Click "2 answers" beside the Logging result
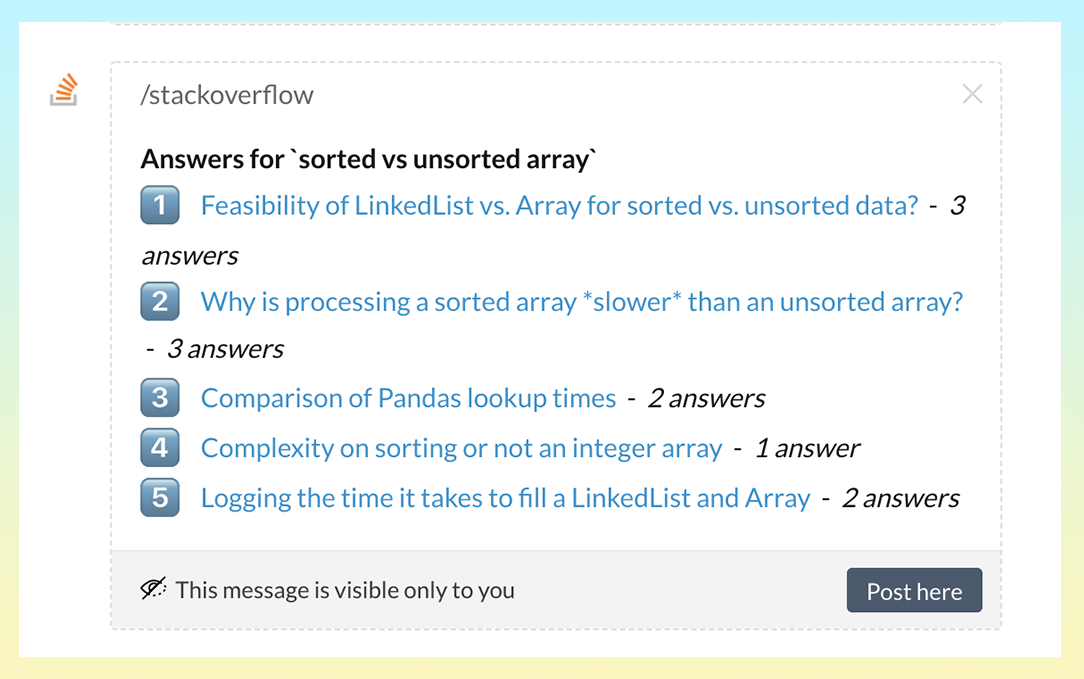Screen dimensions: 1084x679 [x=900, y=498]
